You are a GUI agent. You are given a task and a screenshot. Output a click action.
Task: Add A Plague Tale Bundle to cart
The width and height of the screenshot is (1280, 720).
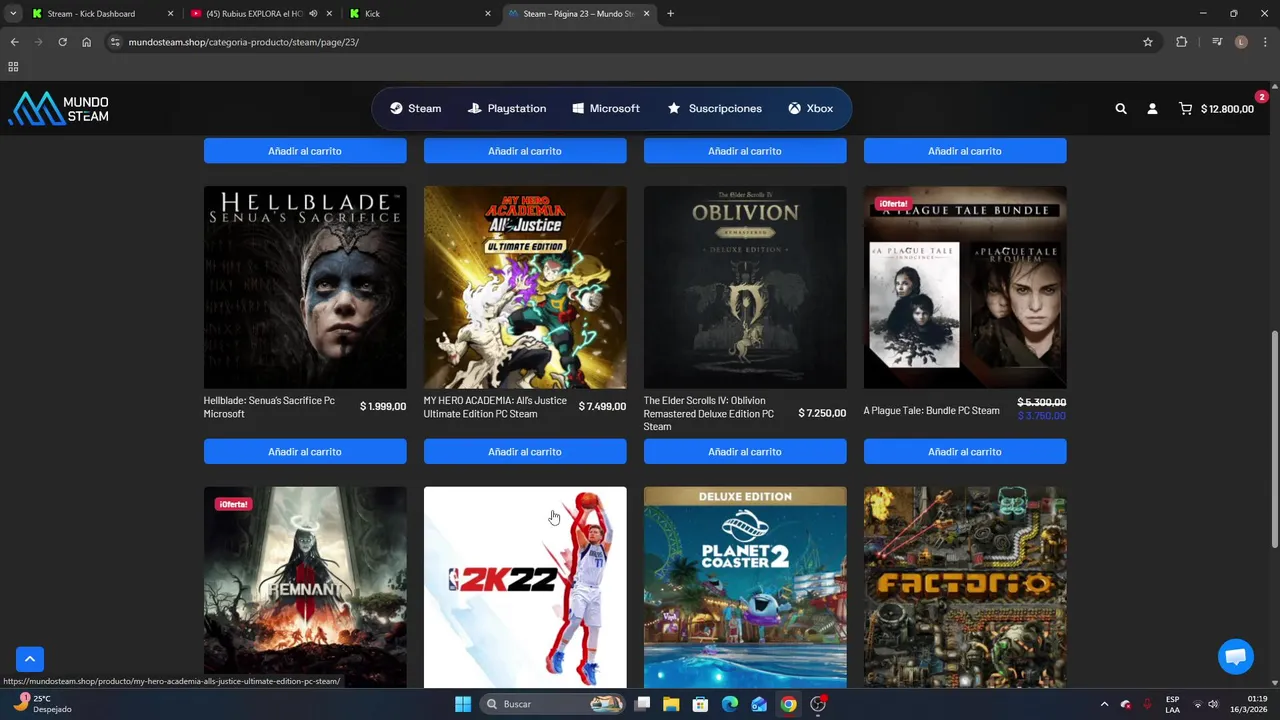pyautogui.click(x=965, y=452)
